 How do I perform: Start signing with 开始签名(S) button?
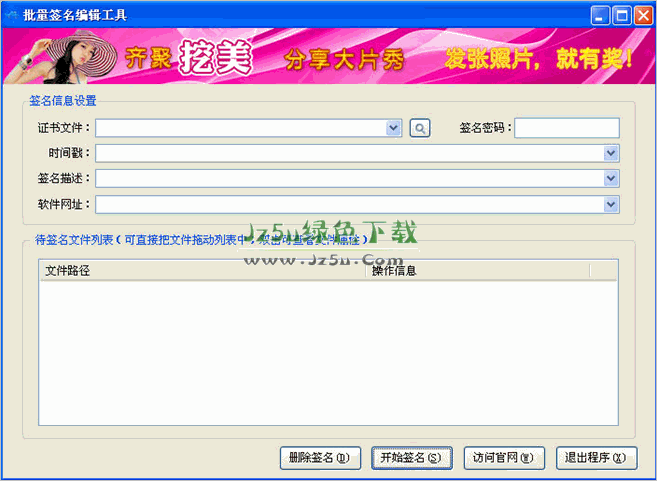click(411, 458)
